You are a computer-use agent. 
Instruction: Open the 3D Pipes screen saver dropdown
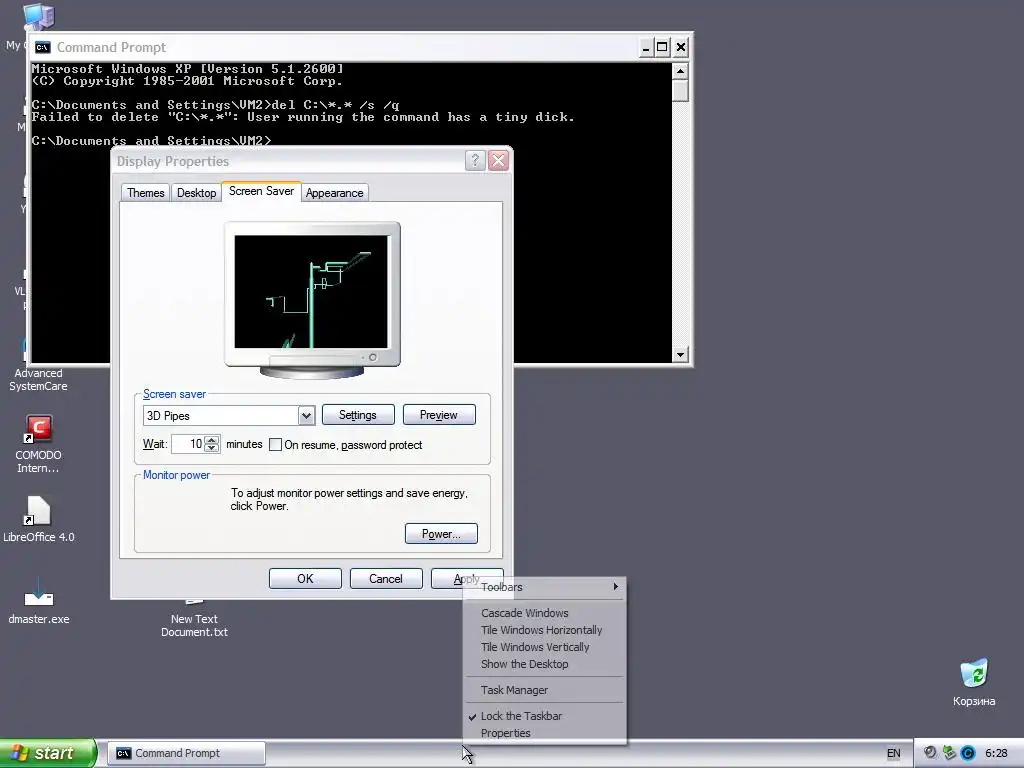pyautogui.click(x=306, y=415)
